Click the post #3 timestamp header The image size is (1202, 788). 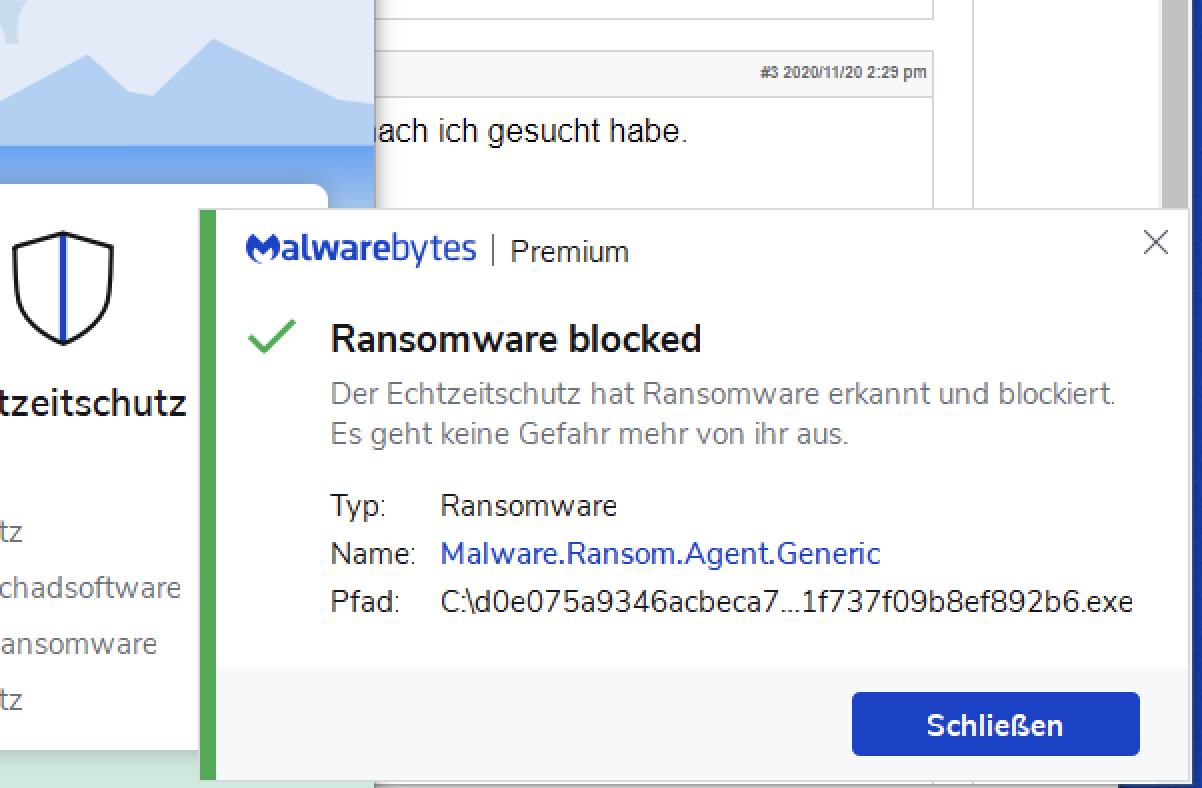(842, 72)
